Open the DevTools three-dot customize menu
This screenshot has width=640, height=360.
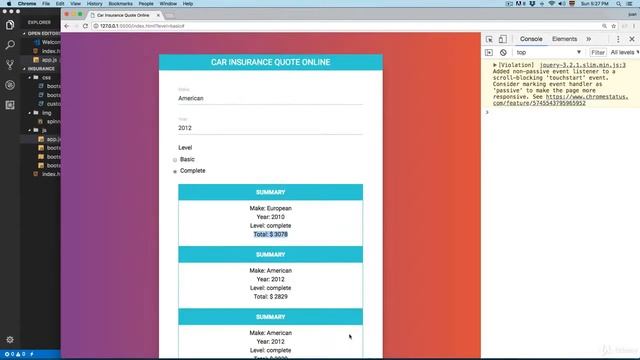(x=618, y=39)
